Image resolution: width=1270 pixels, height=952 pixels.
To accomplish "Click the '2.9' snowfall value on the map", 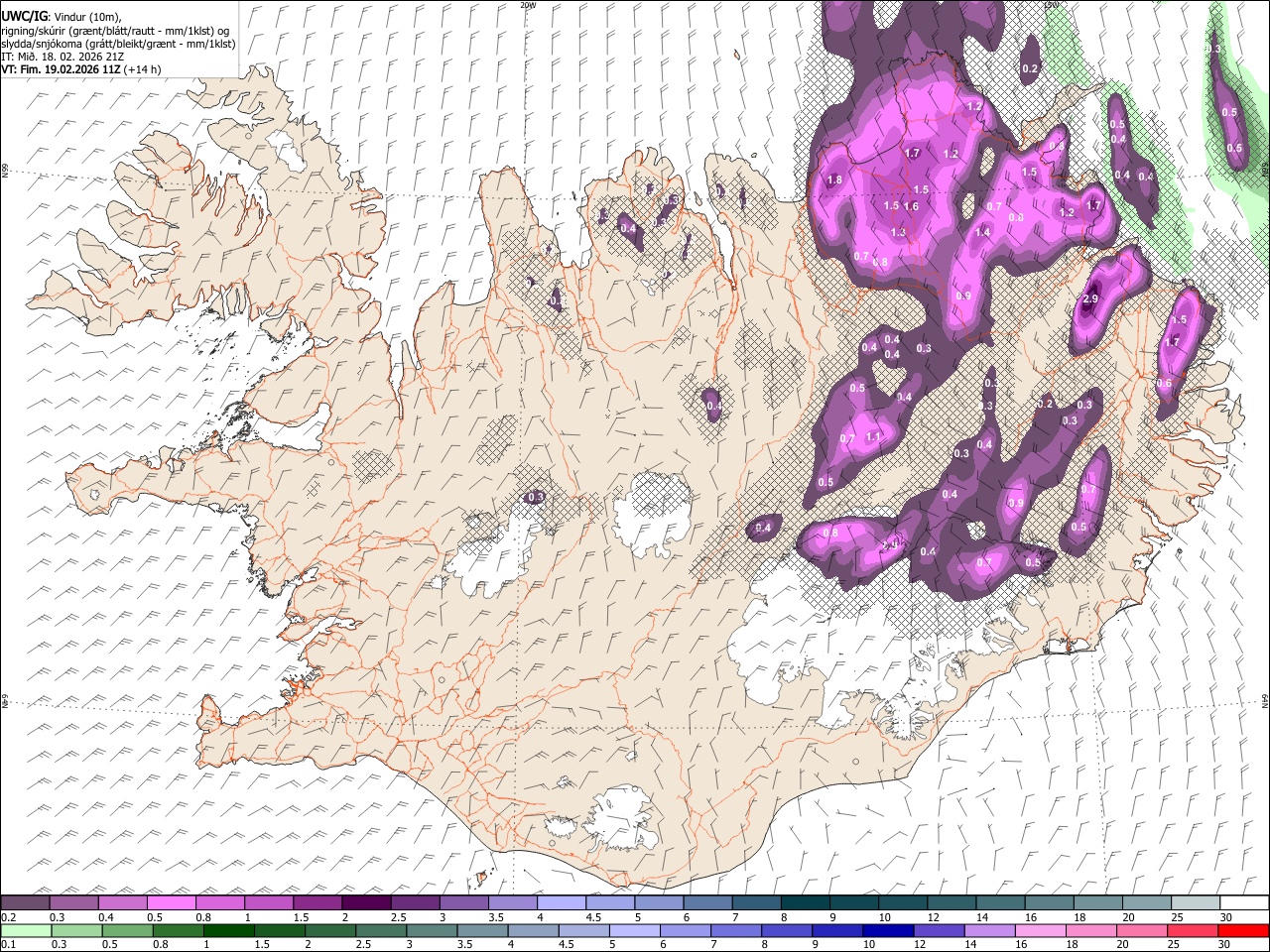I will 1091,299.
